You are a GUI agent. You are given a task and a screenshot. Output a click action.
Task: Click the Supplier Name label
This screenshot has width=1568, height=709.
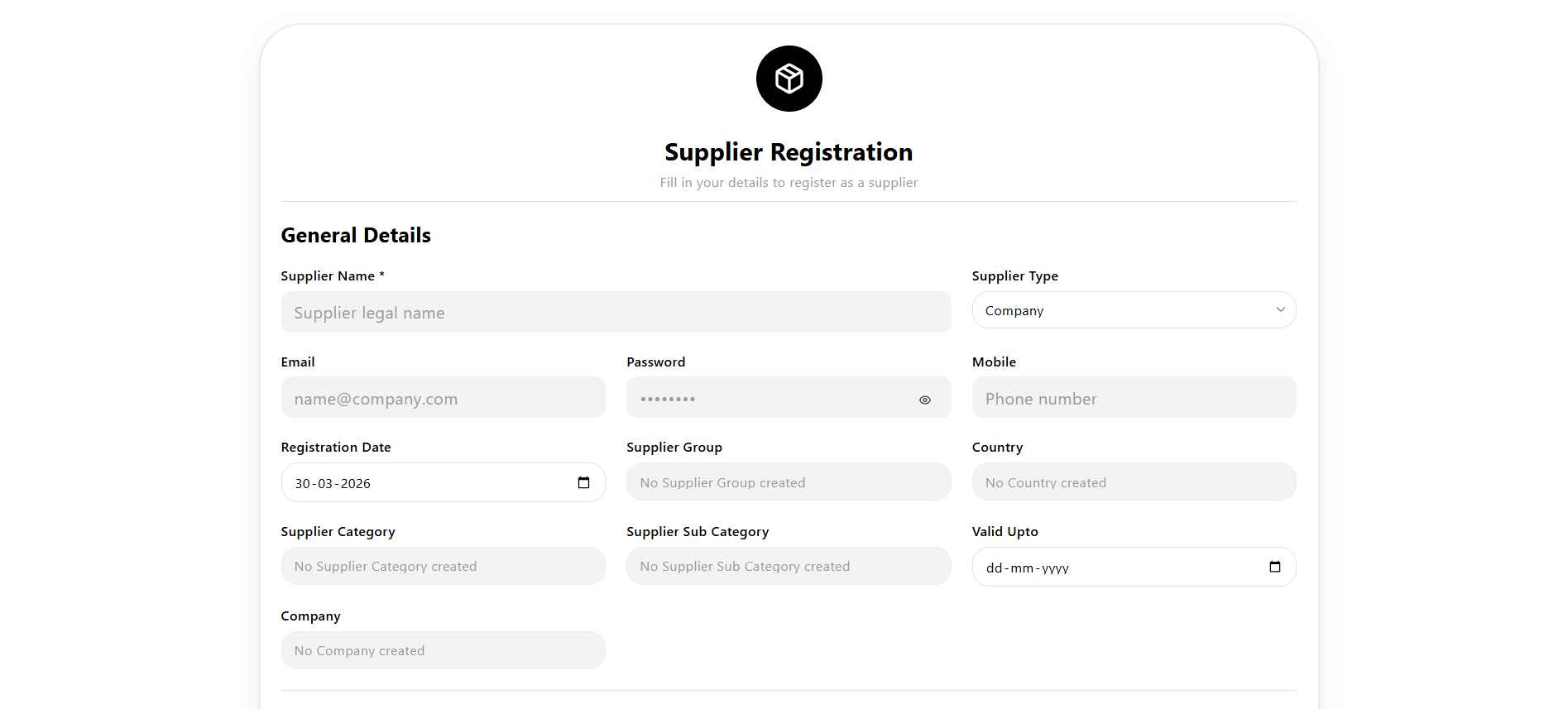tap(333, 276)
